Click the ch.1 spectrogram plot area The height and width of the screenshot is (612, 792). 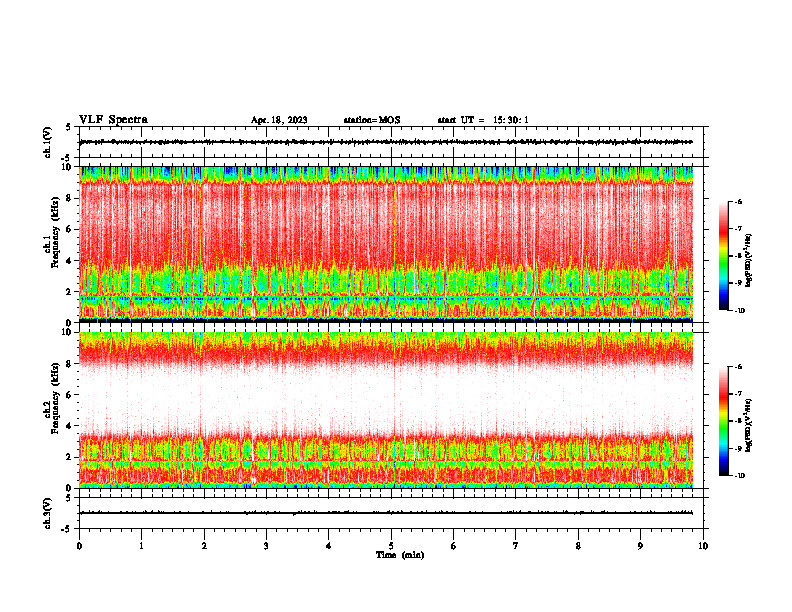click(x=386, y=244)
